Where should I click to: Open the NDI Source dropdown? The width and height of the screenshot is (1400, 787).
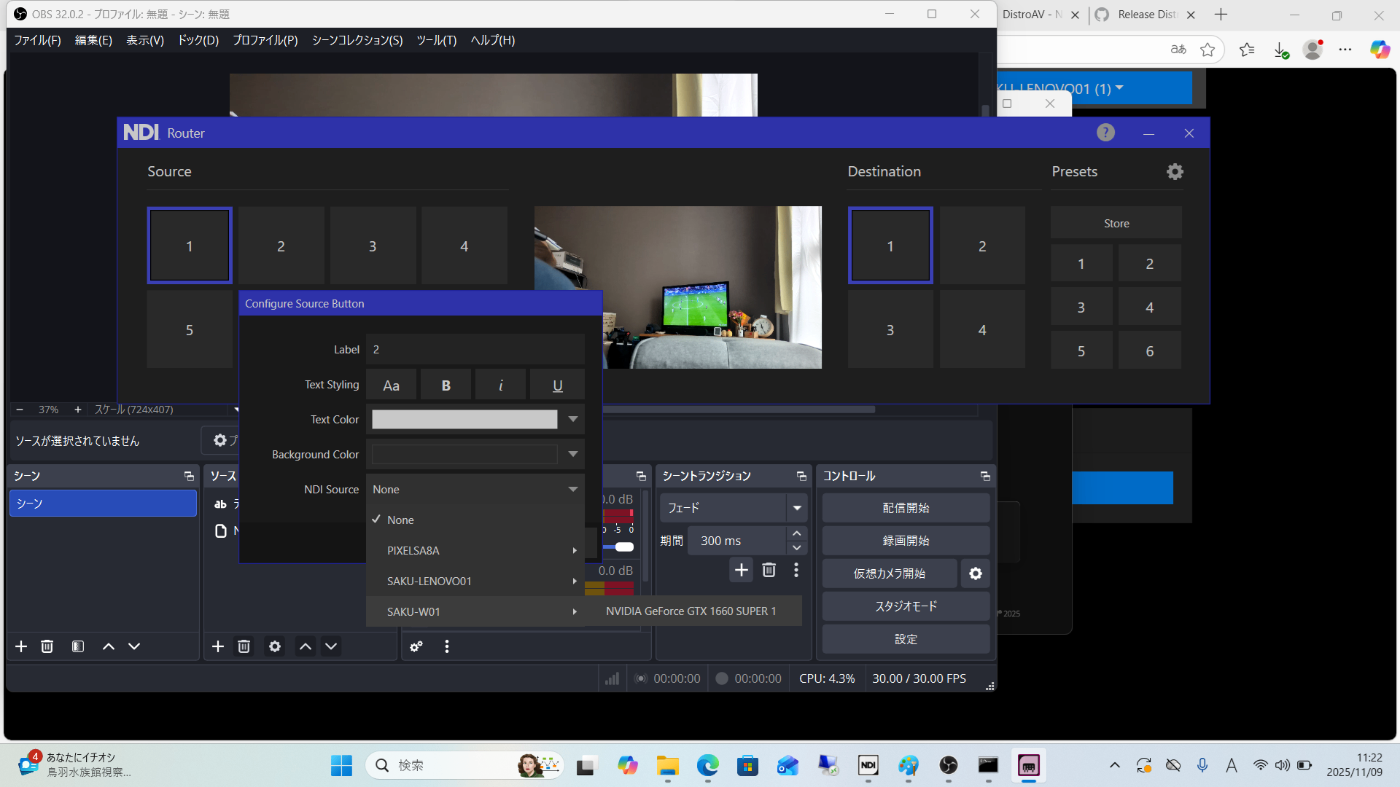coord(475,489)
